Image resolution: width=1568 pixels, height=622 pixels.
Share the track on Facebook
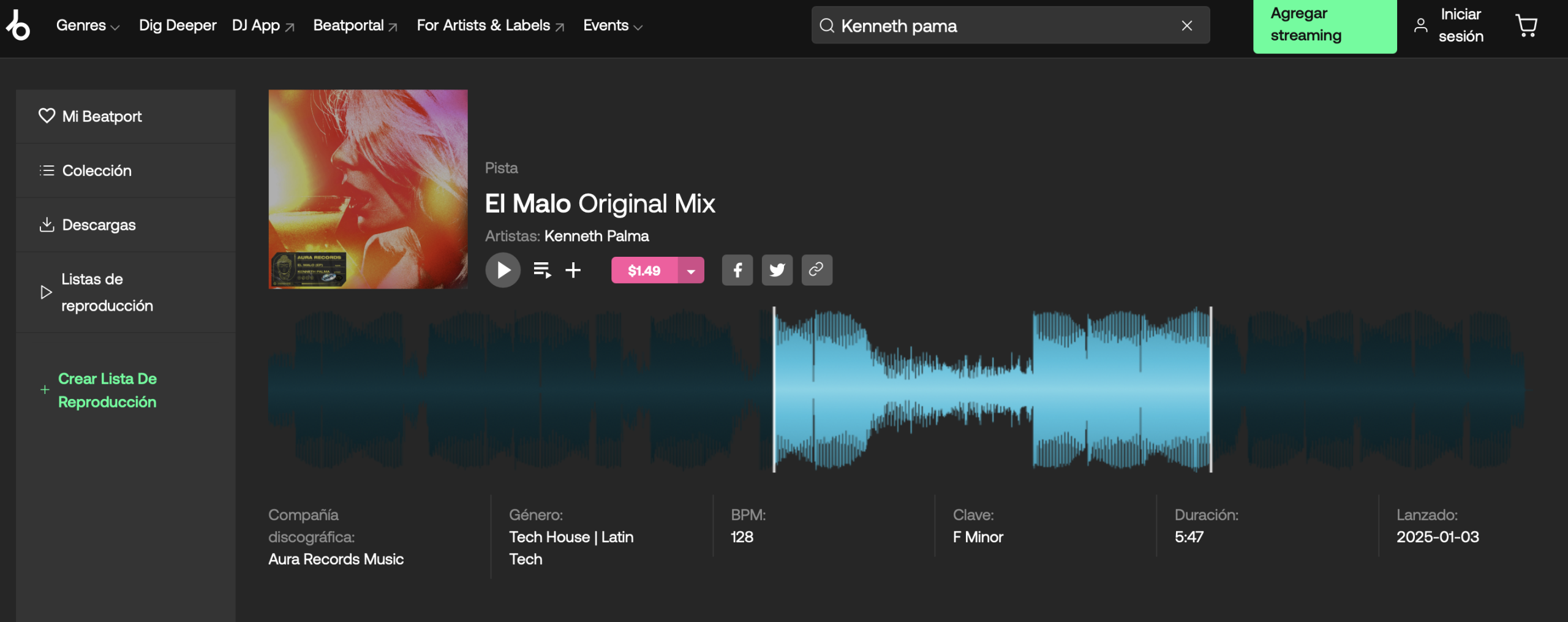(737, 270)
